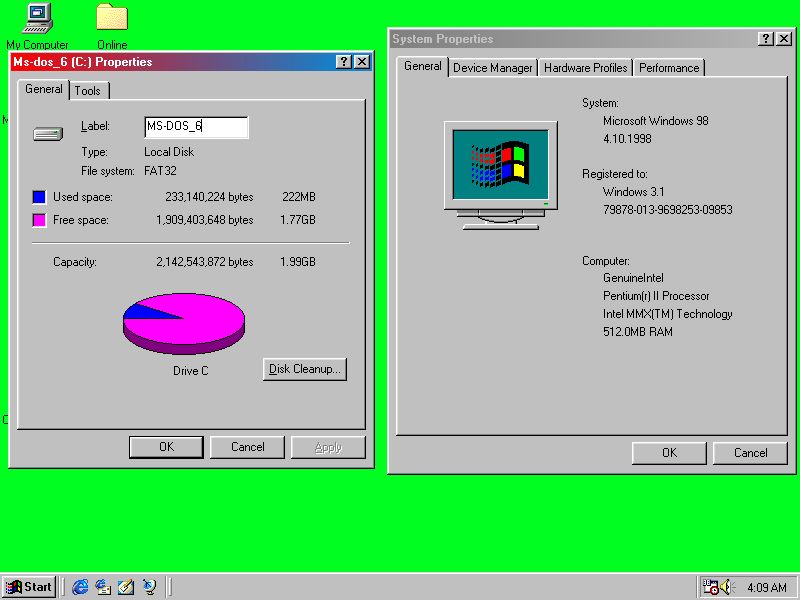Click the Intel MMX(TM) Technology text

coord(667,314)
